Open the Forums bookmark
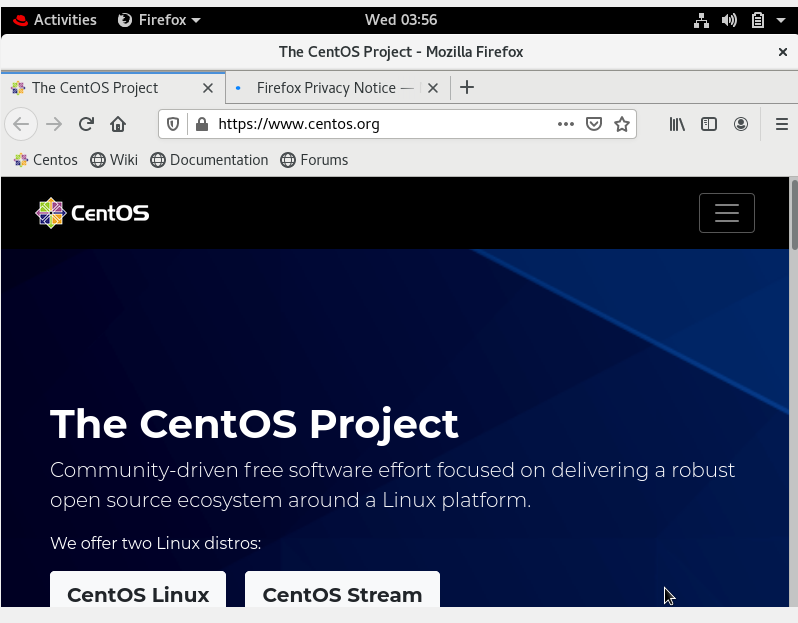 click(314, 160)
